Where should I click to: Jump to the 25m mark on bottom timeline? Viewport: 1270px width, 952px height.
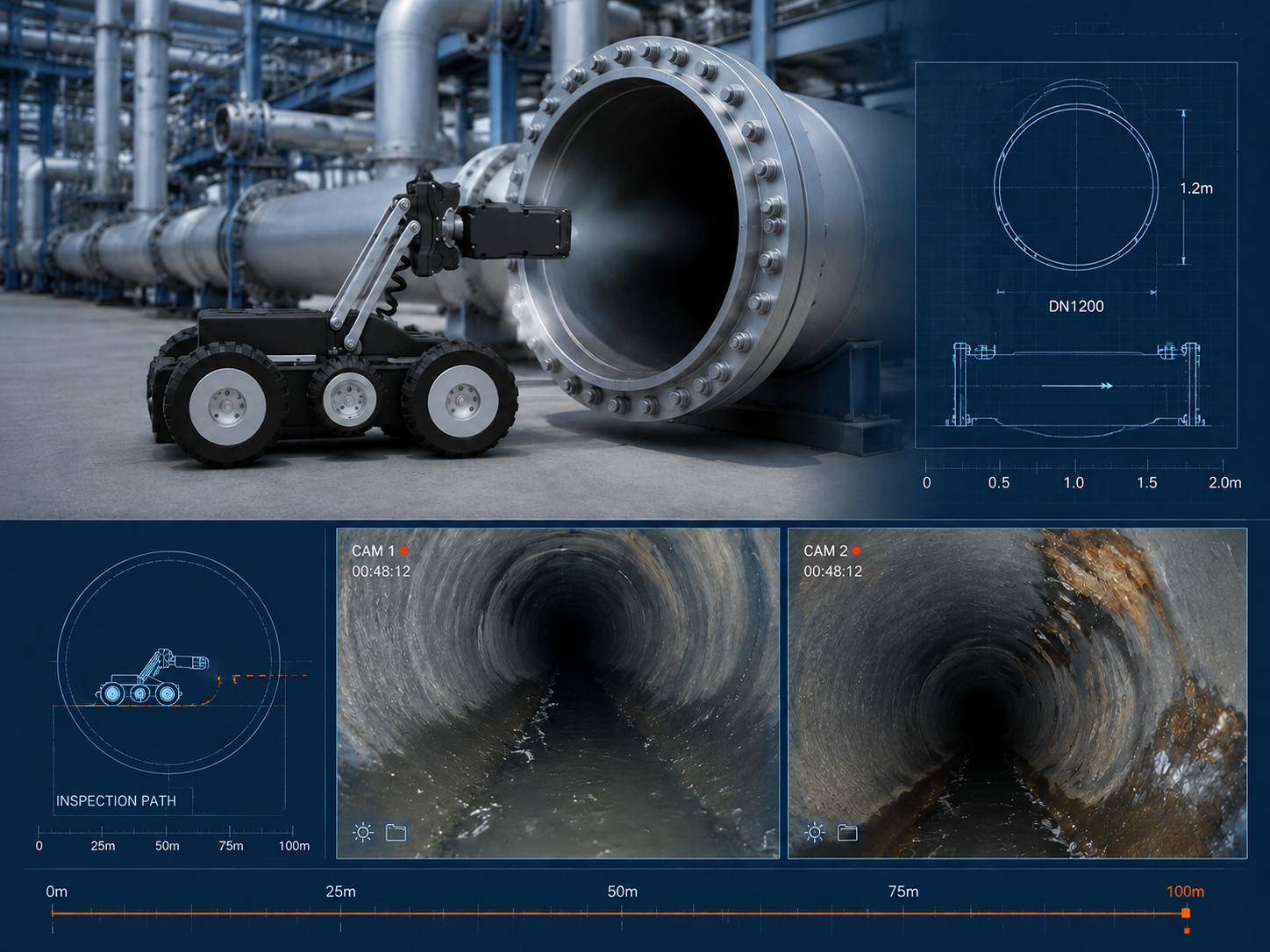tap(340, 892)
